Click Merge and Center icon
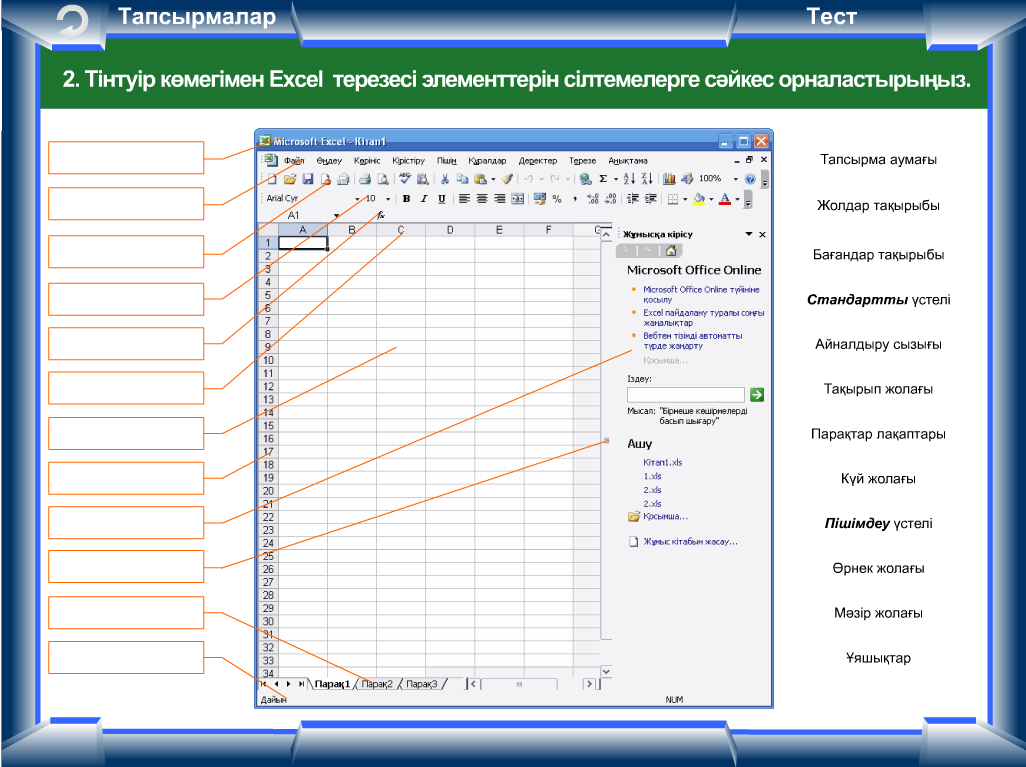This screenshot has height=767, width=1026. pos(517,199)
